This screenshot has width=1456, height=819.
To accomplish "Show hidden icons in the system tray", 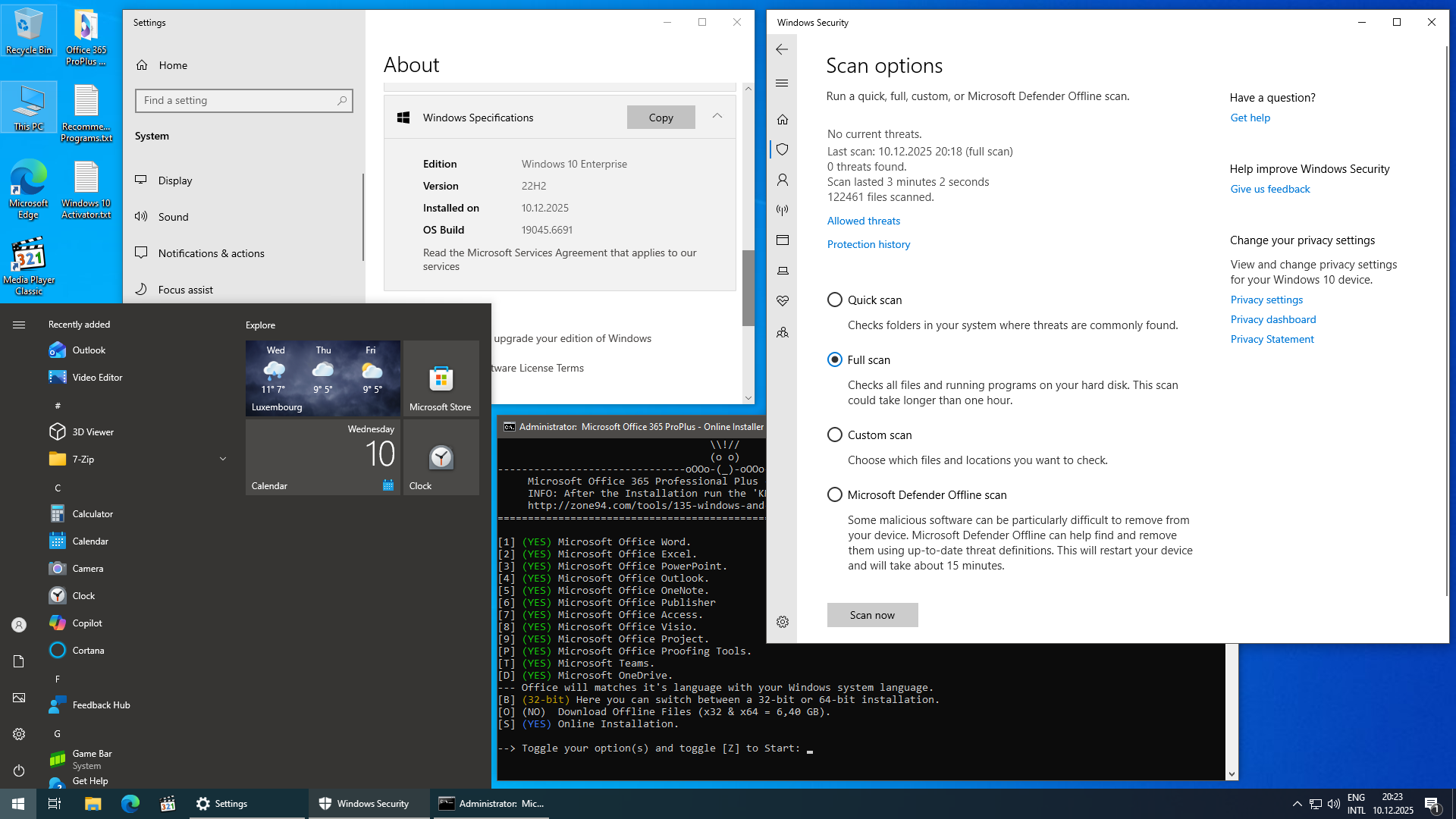I will pyautogui.click(x=1296, y=803).
